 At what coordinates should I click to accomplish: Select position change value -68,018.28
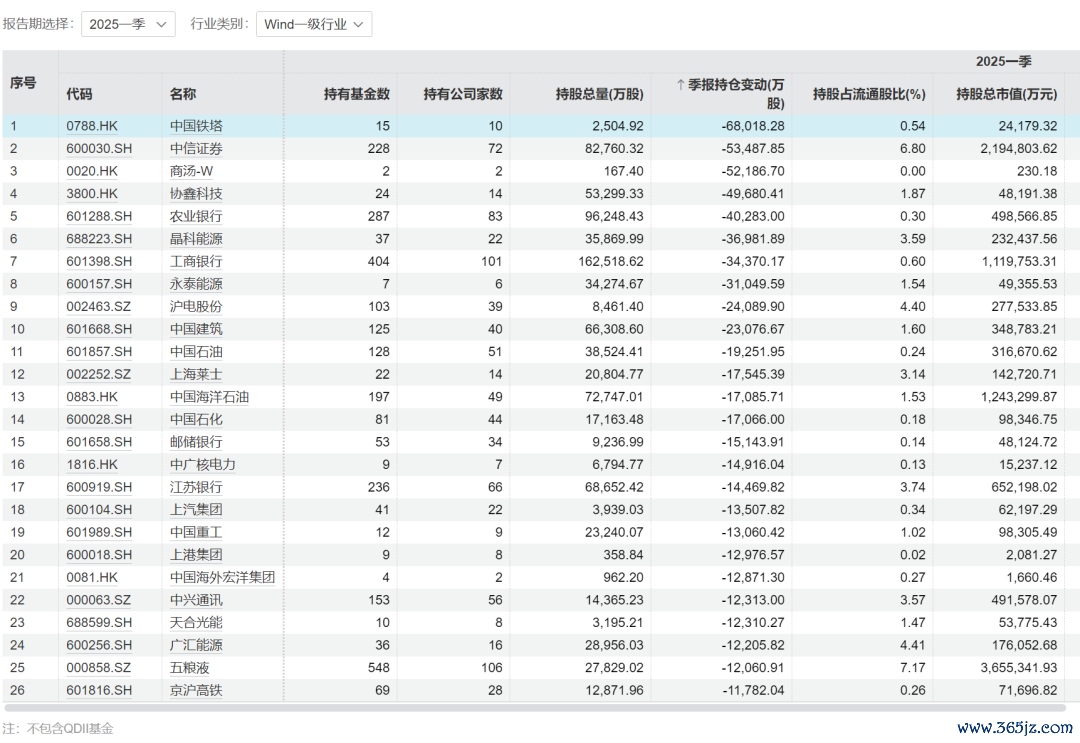(x=753, y=126)
